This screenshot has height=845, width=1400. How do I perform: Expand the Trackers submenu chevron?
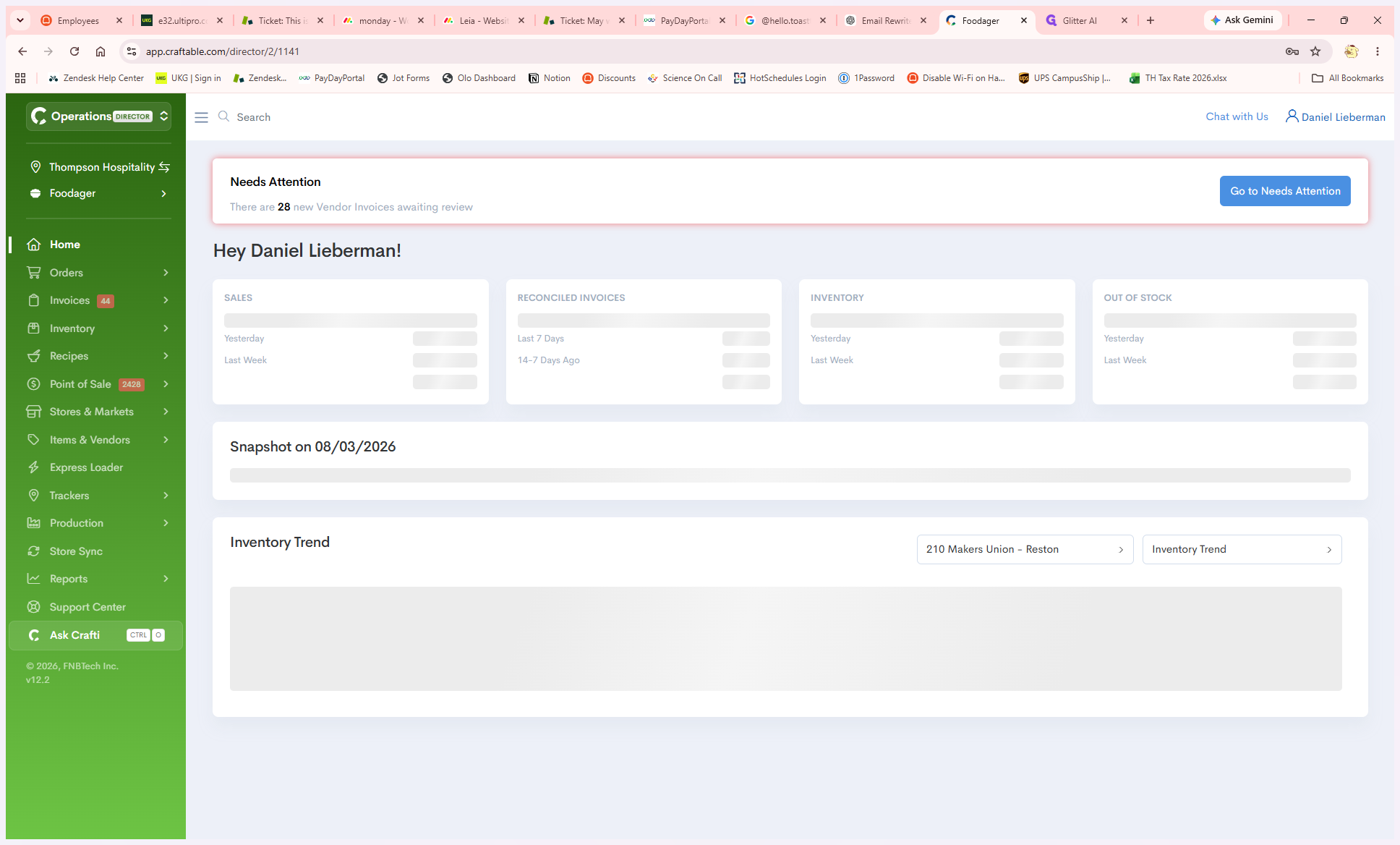click(166, 496)
